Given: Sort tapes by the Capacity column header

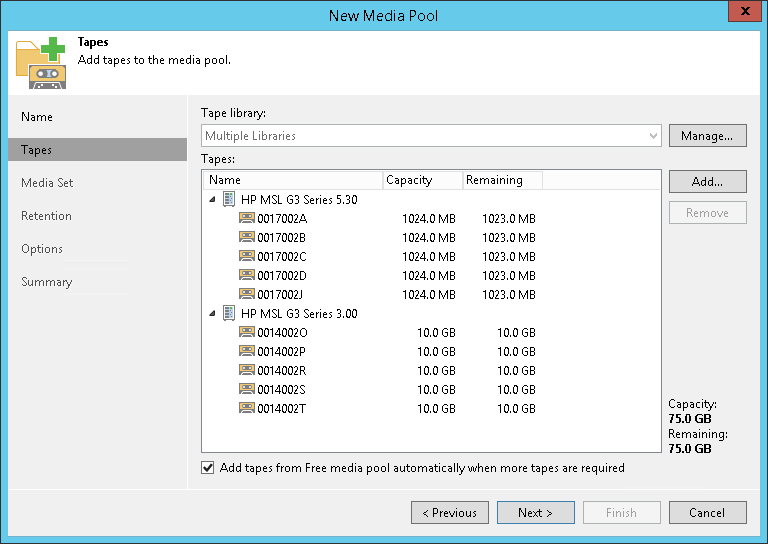Looking at the screenshot, I should pyautogui.click(x=422, y=180).
